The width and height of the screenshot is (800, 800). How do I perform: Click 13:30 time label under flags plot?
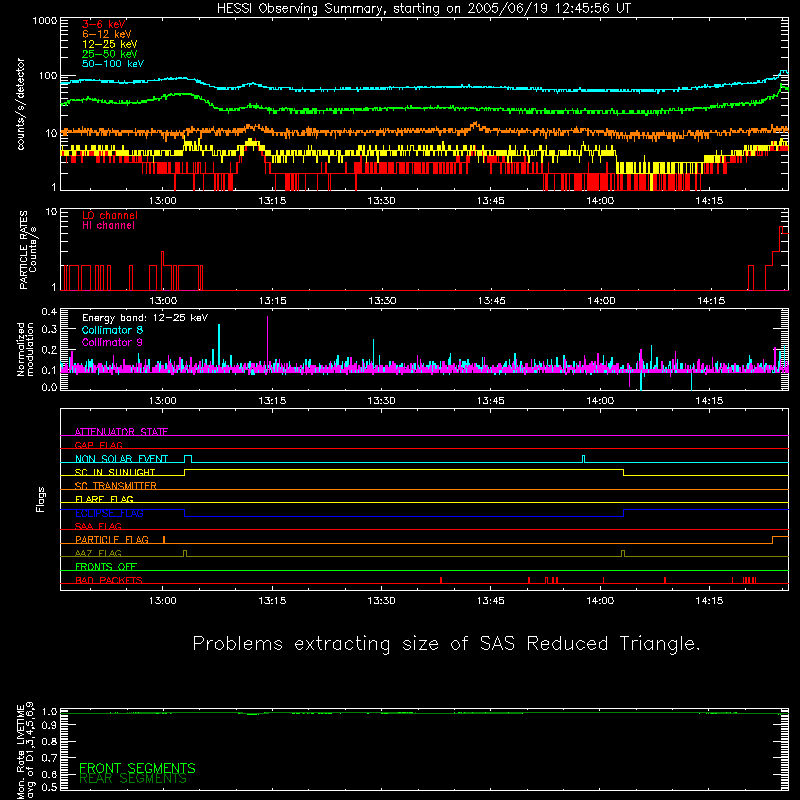(381, 601)
